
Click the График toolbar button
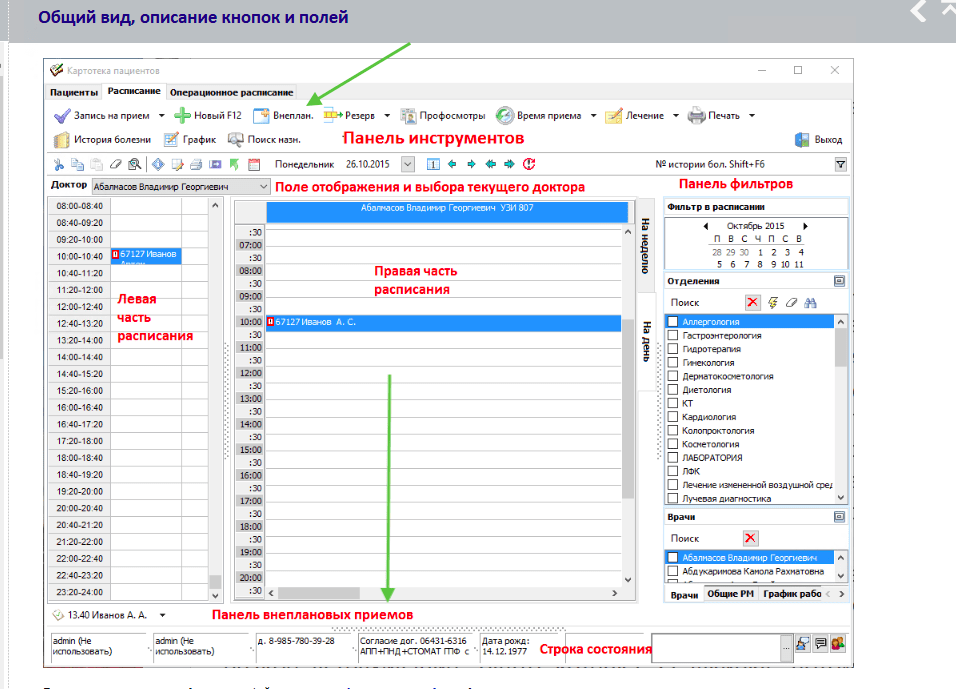[x=190, y=140]
